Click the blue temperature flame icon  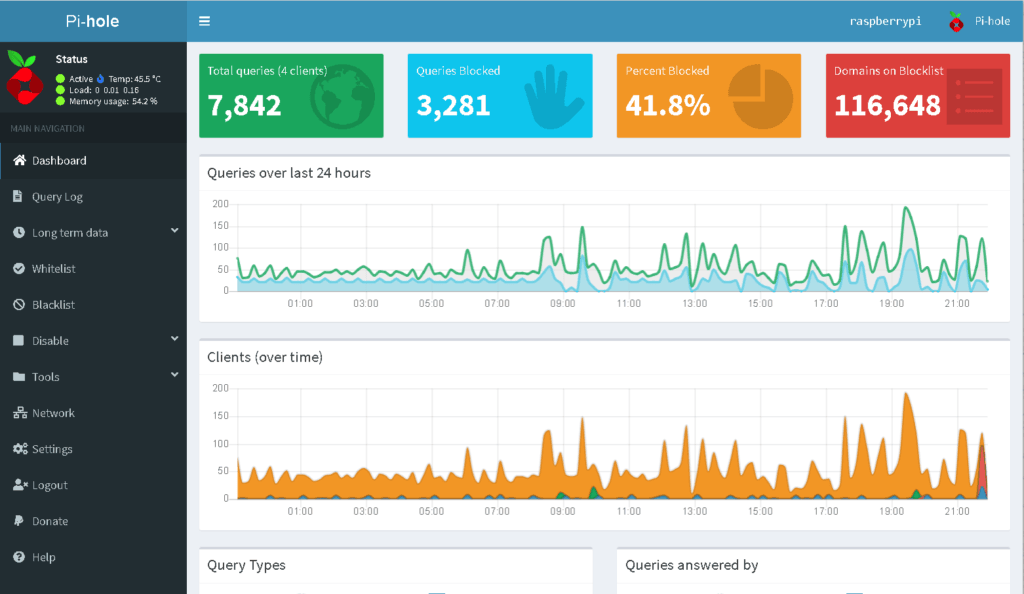click(x=101, y=78)
